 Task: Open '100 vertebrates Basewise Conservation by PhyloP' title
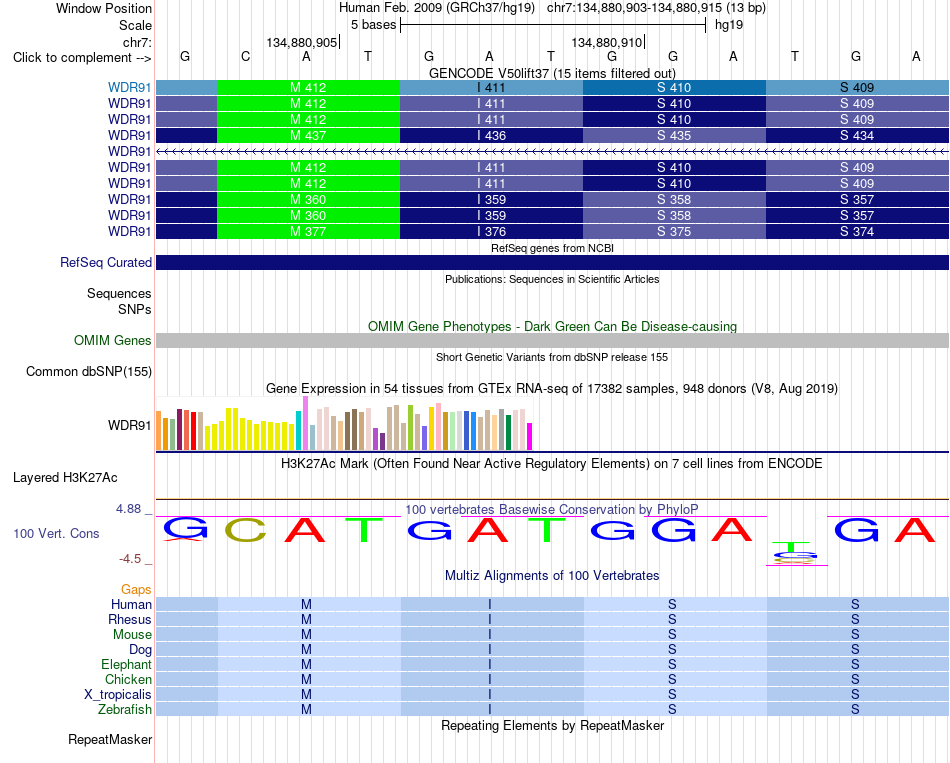(x=552, y=510)
